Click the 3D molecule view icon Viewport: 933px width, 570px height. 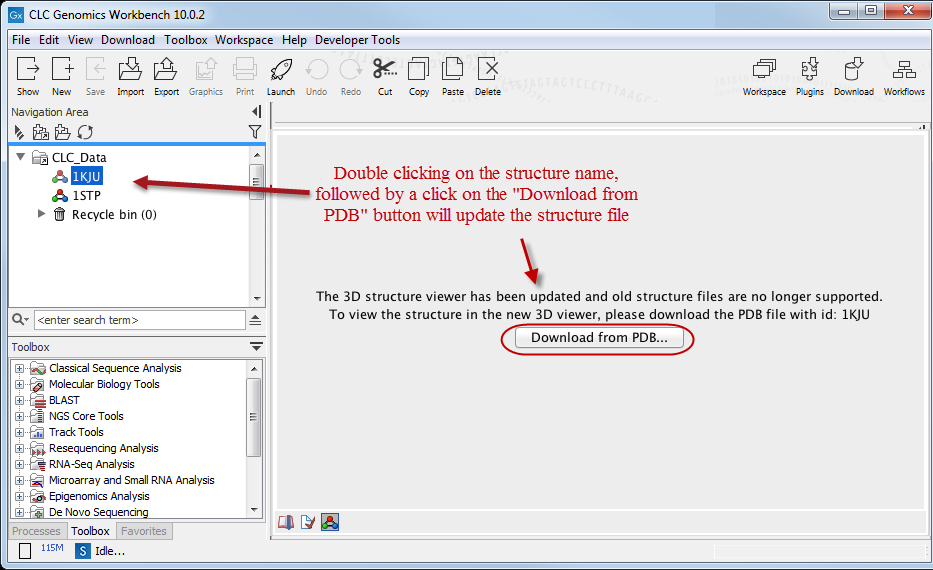click(x=330, y=522)
